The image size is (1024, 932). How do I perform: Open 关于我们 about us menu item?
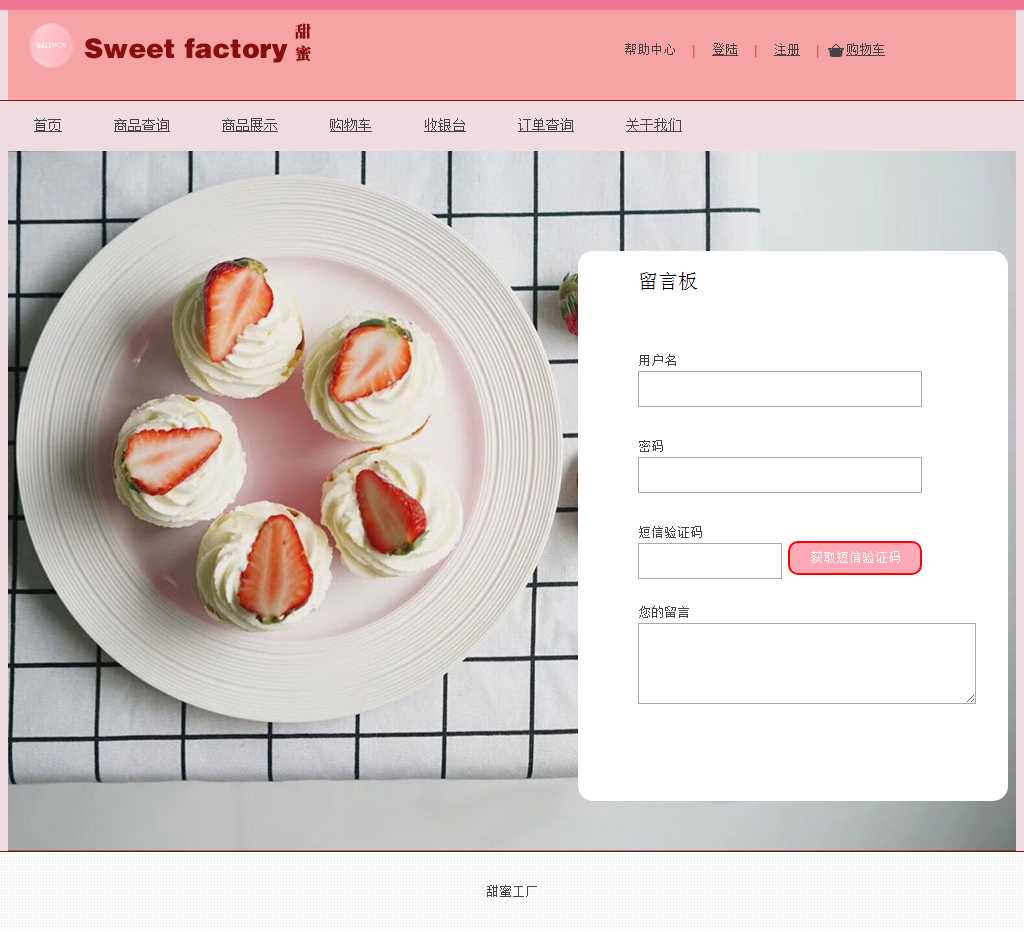654,125
